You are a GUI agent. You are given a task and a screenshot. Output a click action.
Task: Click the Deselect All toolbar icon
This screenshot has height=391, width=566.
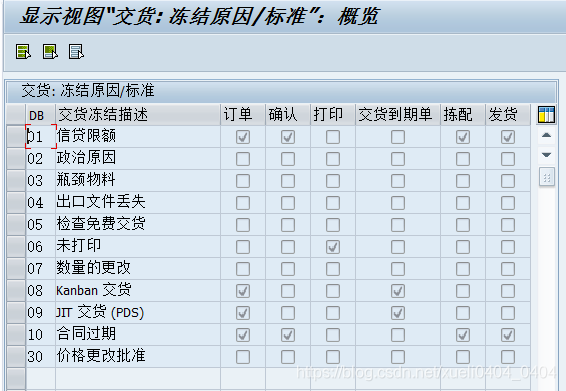(x=76, y=52)
